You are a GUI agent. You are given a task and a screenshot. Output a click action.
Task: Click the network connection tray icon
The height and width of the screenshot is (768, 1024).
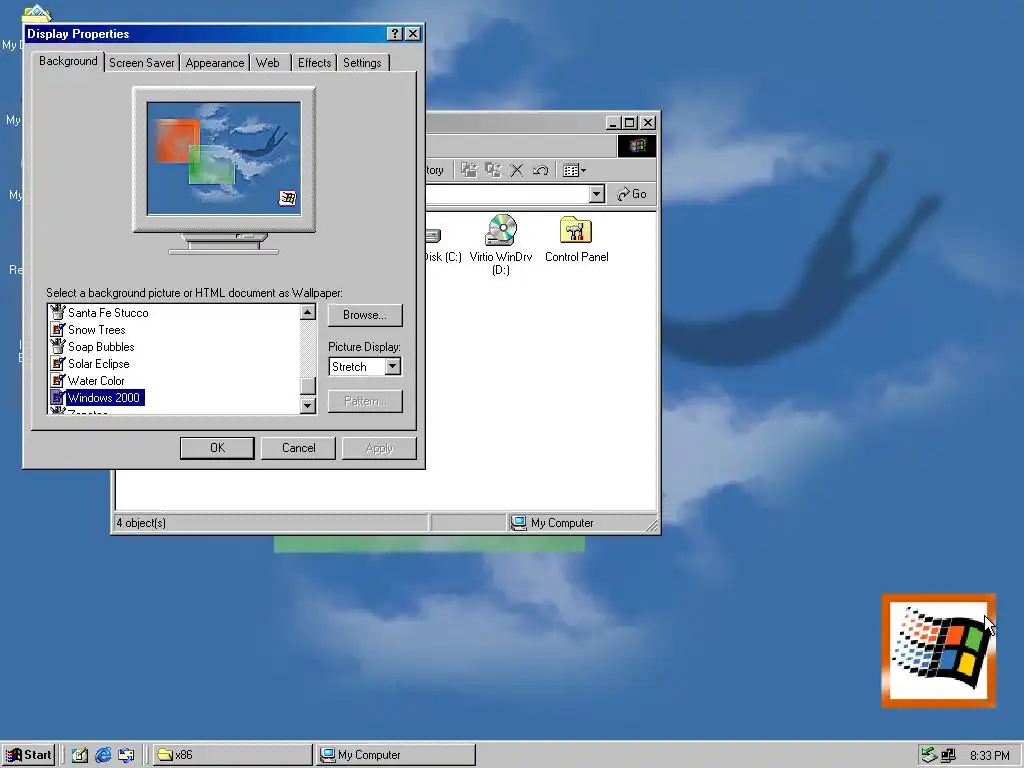click(x=948, y=756)
